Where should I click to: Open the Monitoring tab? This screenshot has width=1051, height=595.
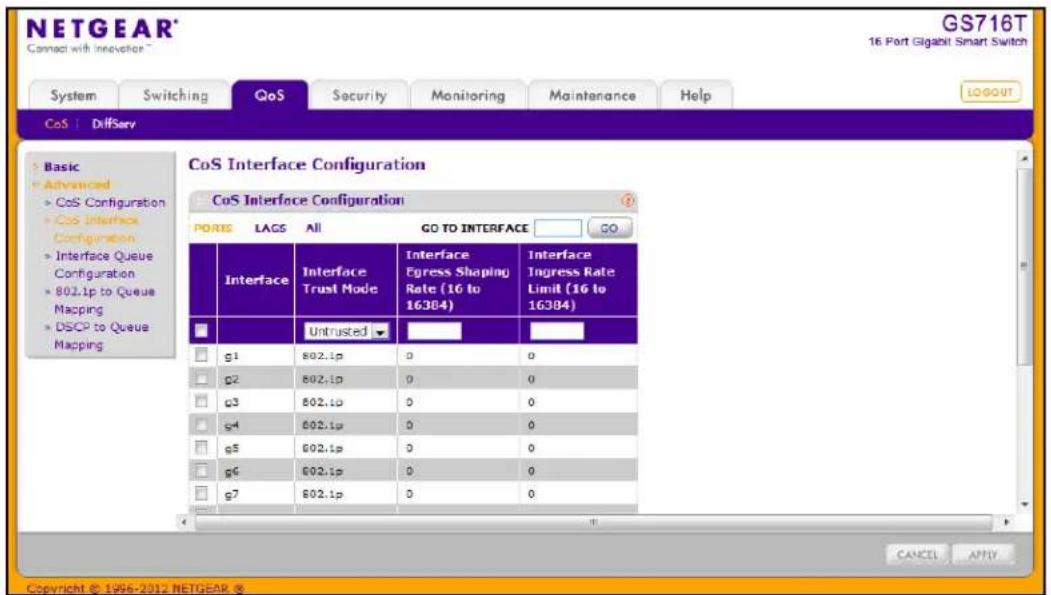(x=468, y=95)
